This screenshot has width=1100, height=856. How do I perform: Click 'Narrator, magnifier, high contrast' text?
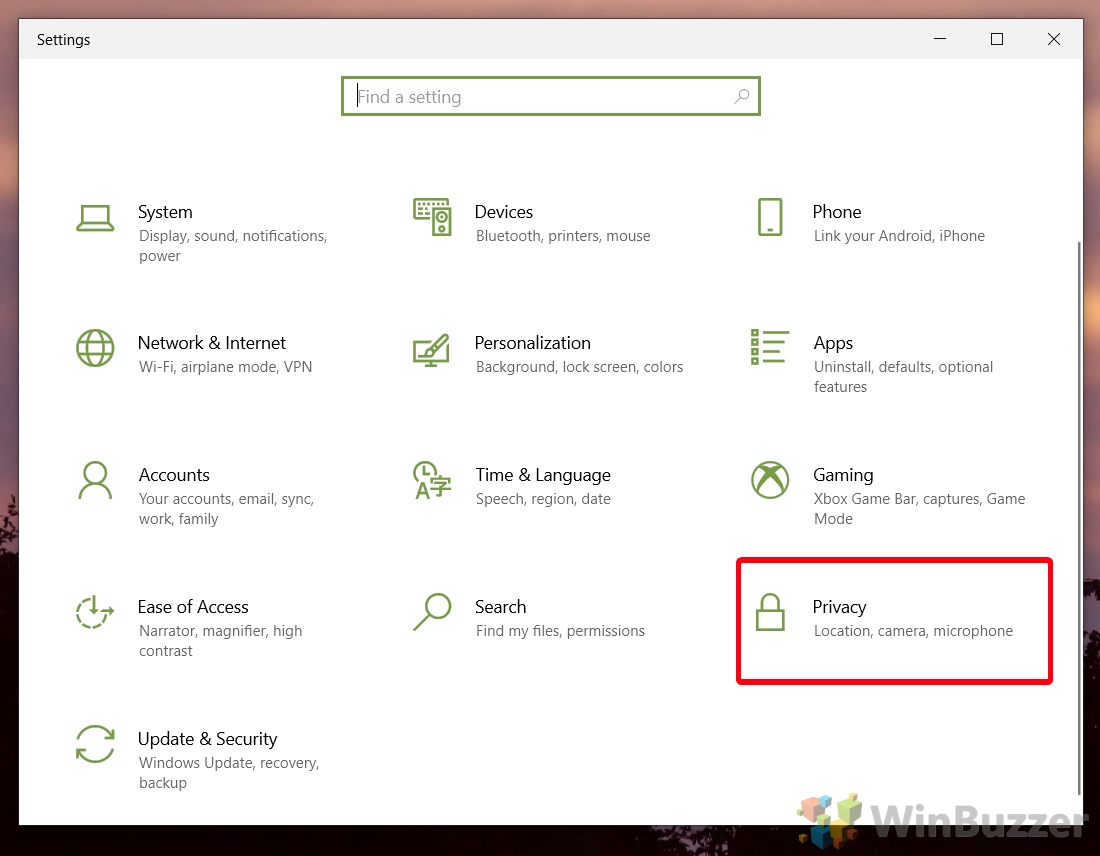220,641
